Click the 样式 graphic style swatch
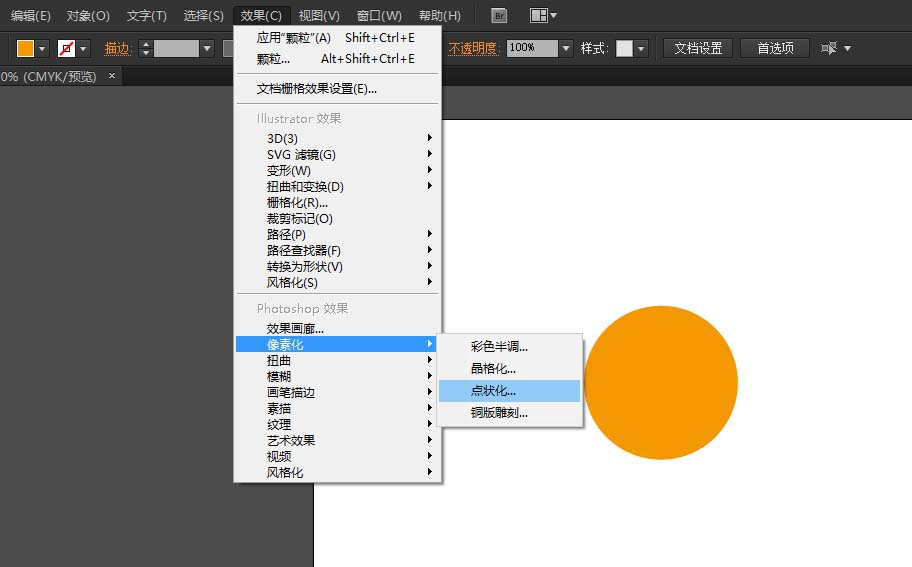Screen dimensions: 912x567 pyautogui.click(x=624, y=48)
